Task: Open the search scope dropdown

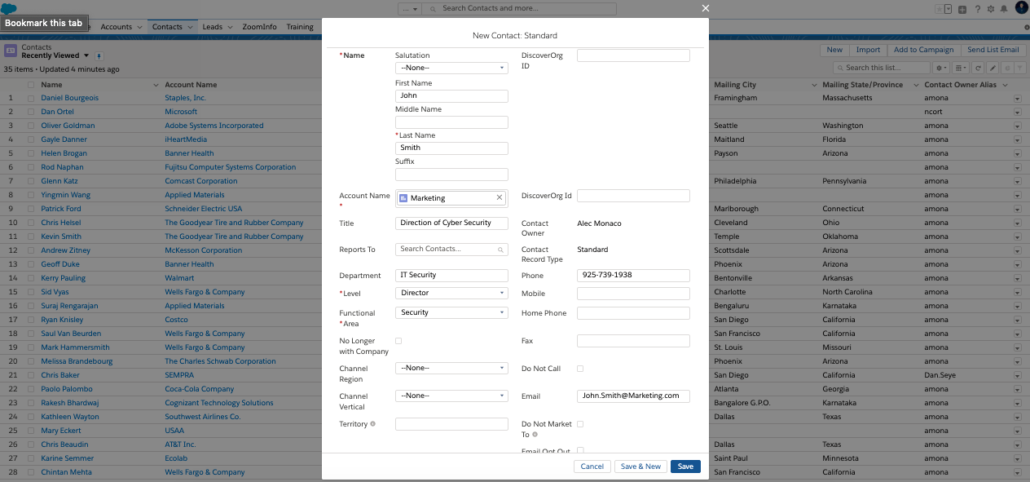Action: pos(409,9)
